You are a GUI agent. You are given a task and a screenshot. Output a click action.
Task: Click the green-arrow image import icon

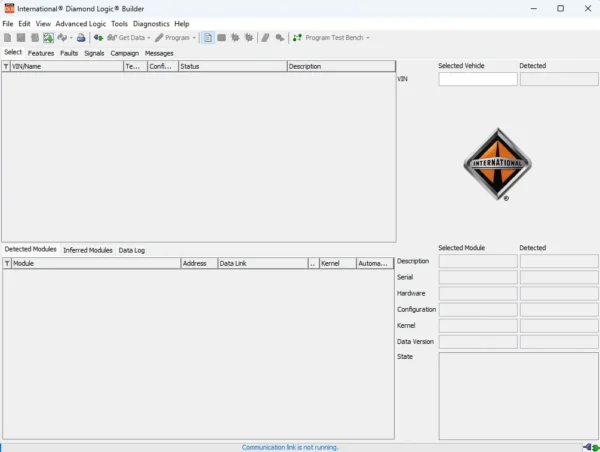tap(48, 38)
